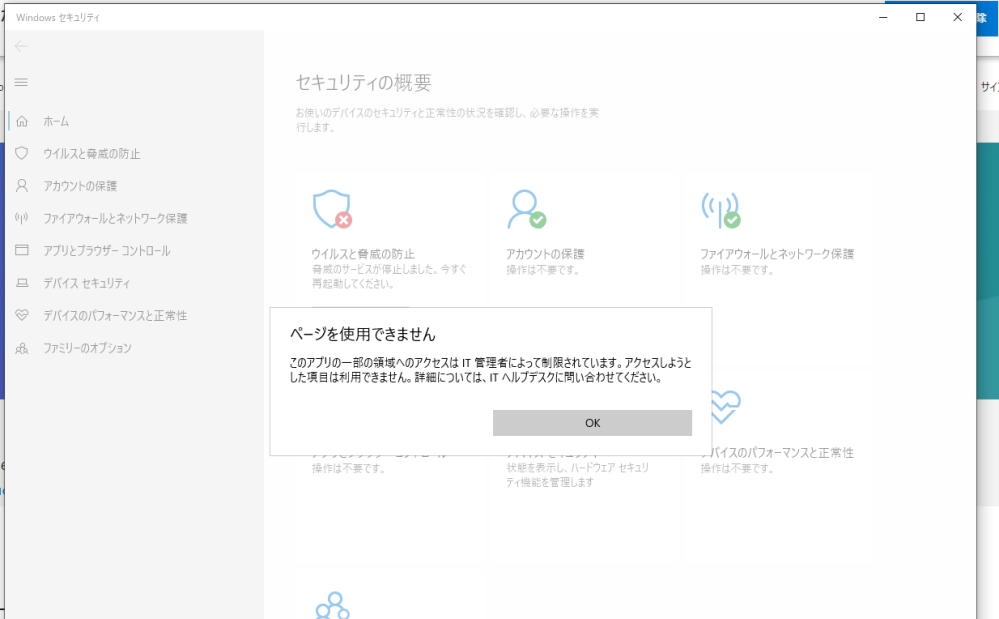Minimize the Windows セキュリティ window
Screen dimensions: 999x619
pyautogui.click(x=883, y=17)
